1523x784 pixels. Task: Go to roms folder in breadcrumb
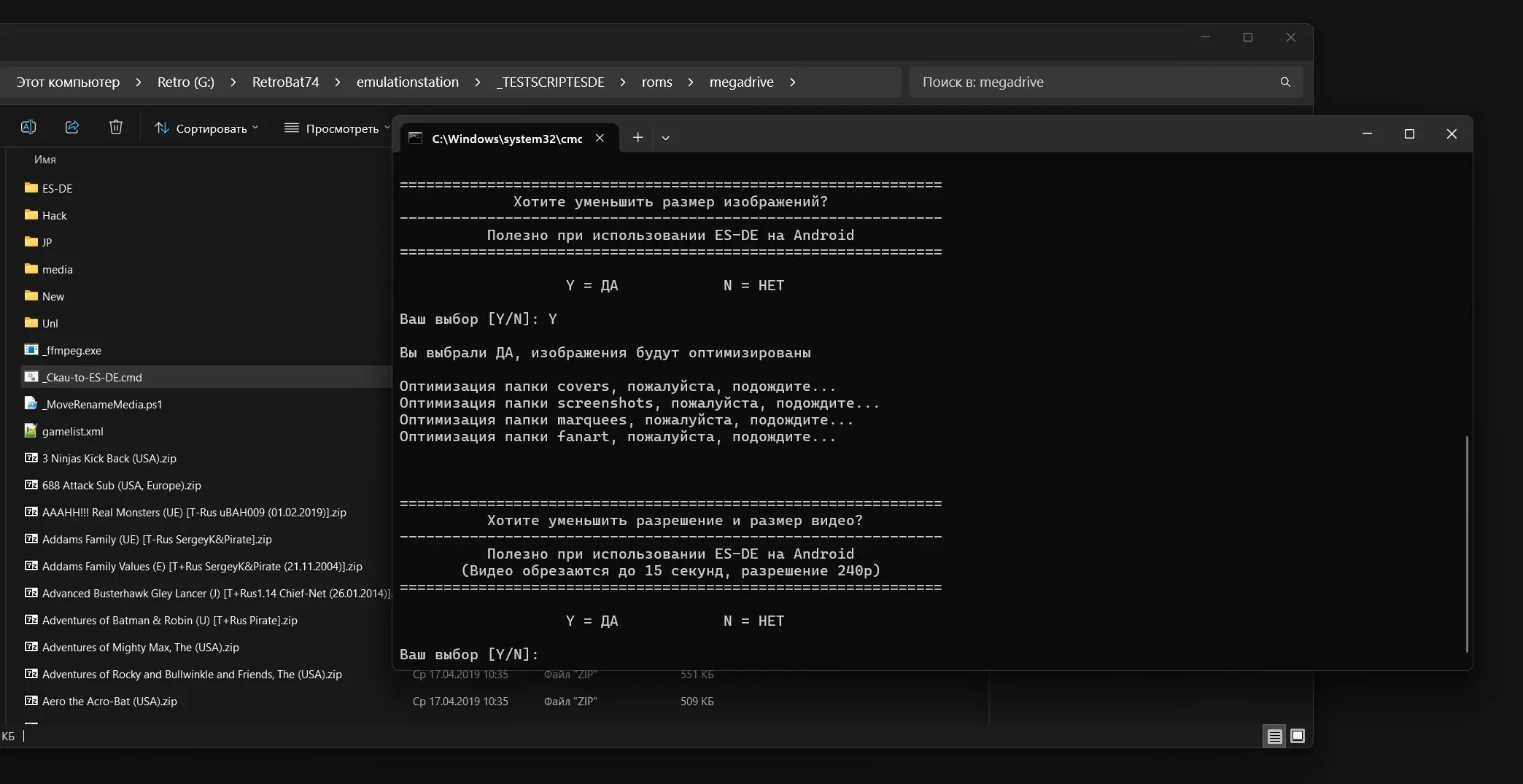pyautogui.click(x=656, y=82)
